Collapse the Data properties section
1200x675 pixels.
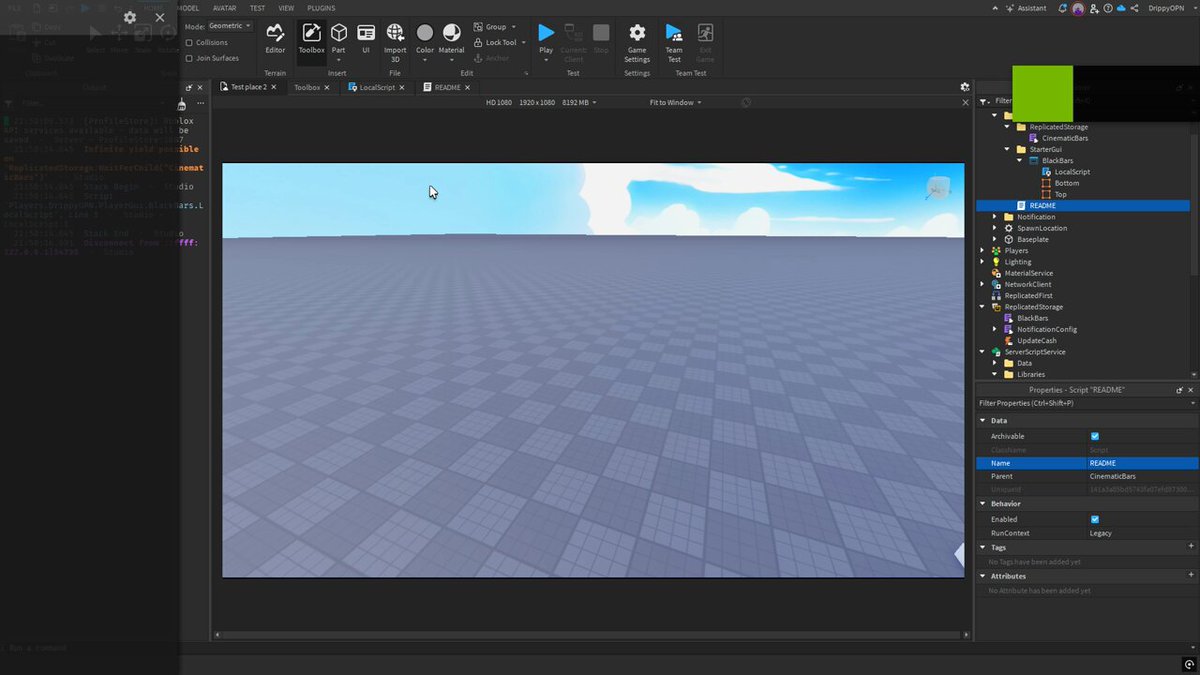point(982,421)
